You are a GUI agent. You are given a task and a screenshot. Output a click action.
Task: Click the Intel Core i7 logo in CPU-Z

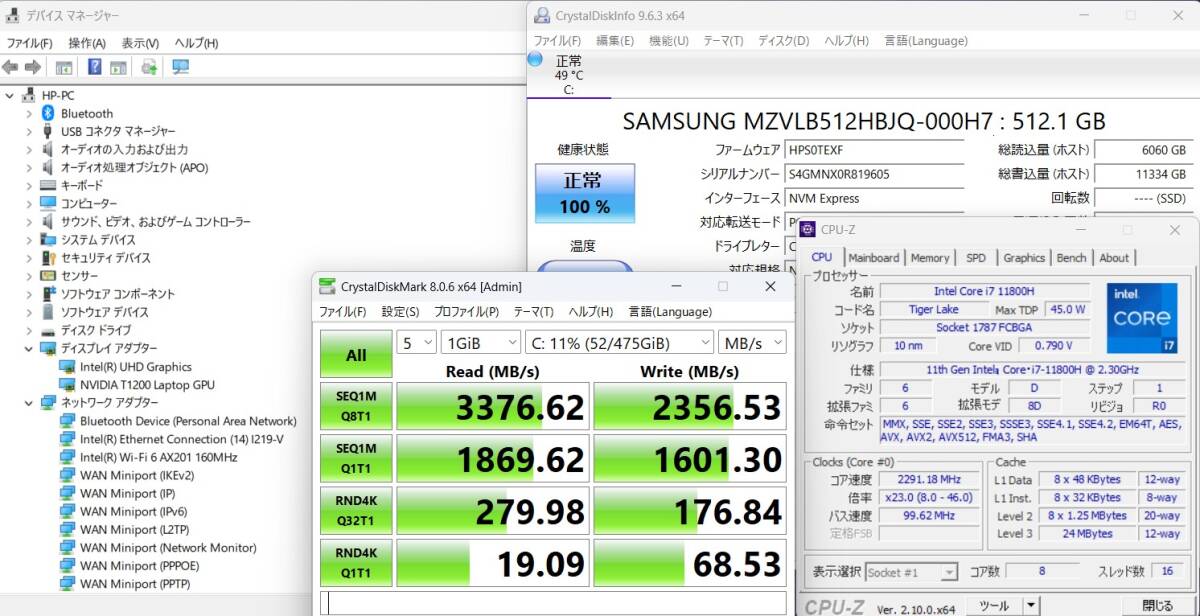coord(1141,317)
